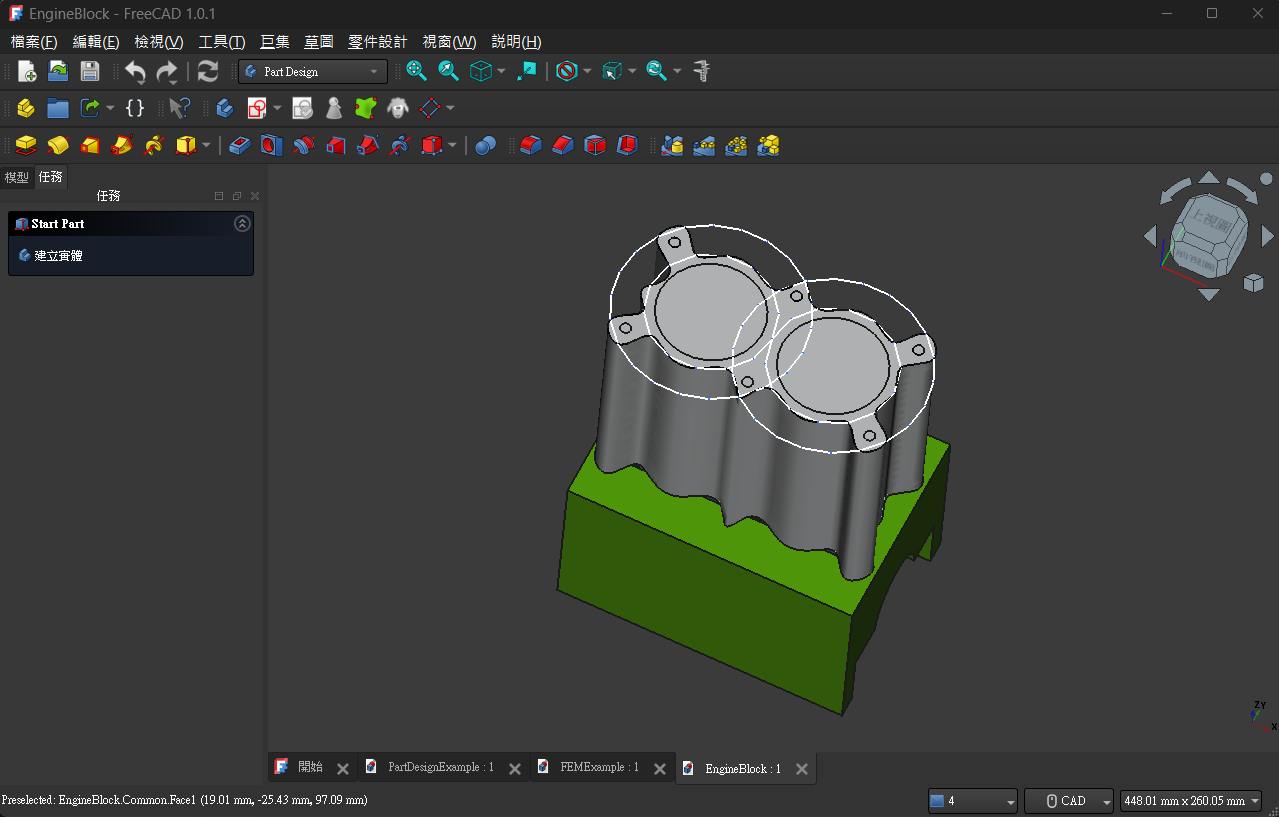
Task: Click the variable set braces icon
Action: pyautogui.click(x=135, y=108)
